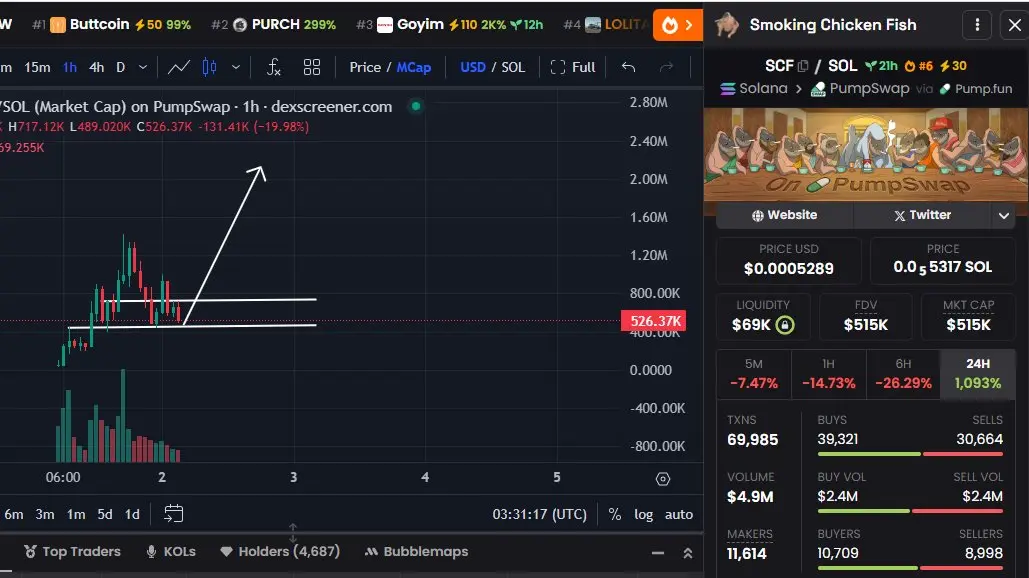Open the token Twitter link

(x=922, y=215)
